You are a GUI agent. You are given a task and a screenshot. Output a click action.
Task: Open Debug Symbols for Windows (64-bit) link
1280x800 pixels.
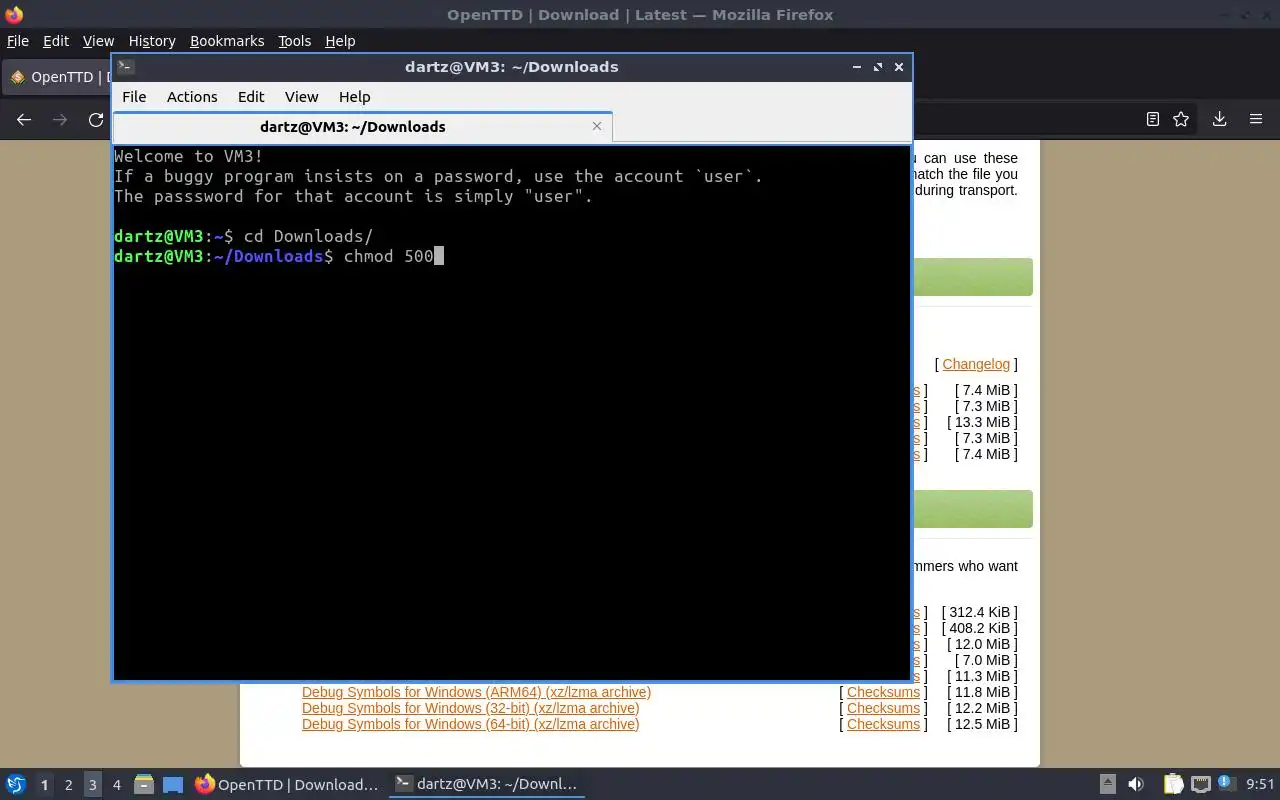(470, 724)
